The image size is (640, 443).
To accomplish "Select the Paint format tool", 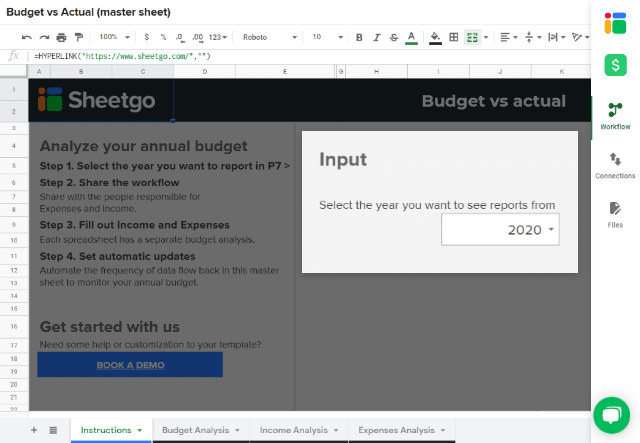I will click(79, 37).
